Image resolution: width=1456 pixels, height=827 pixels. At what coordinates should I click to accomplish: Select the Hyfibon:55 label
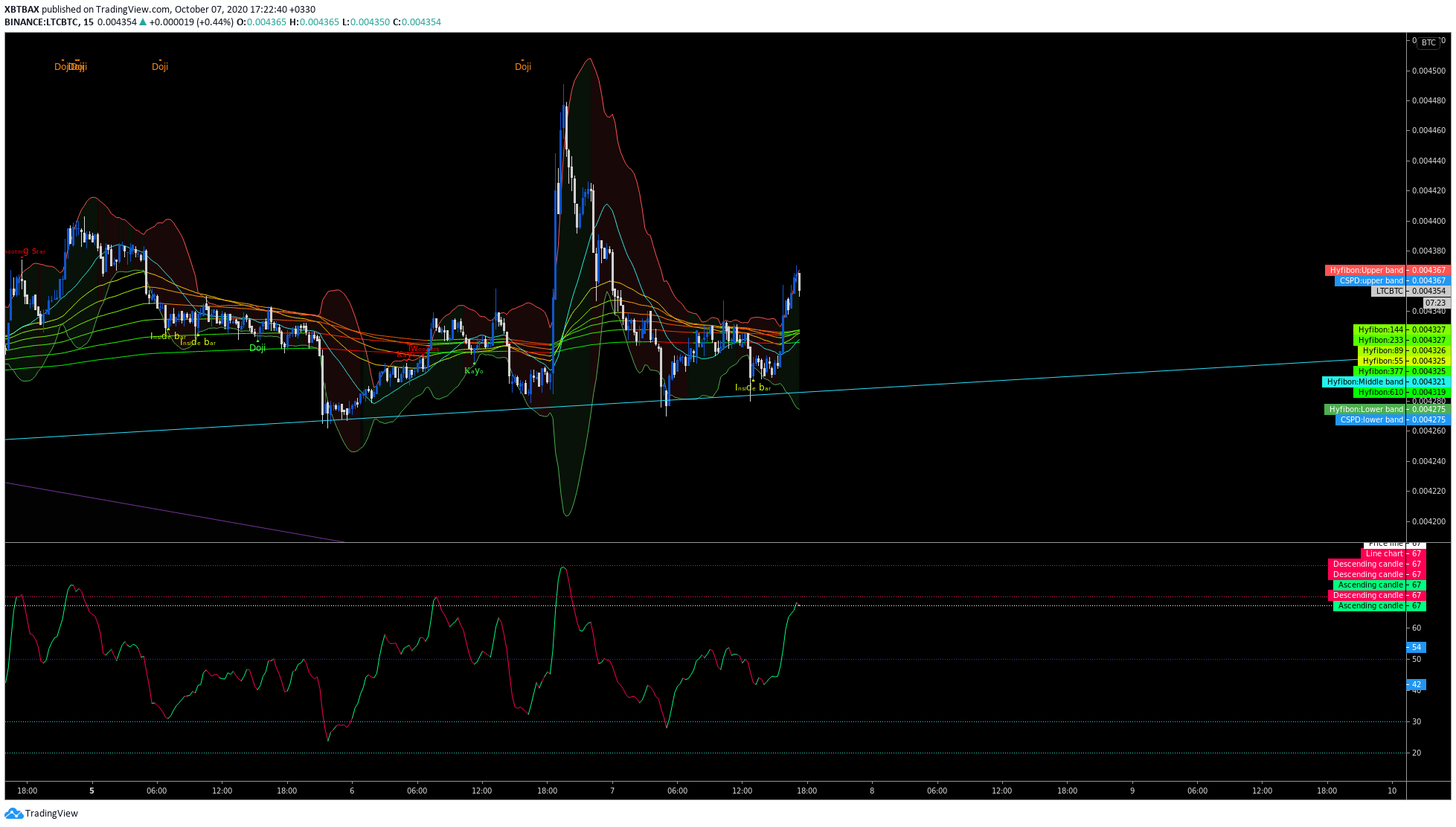1403,361
